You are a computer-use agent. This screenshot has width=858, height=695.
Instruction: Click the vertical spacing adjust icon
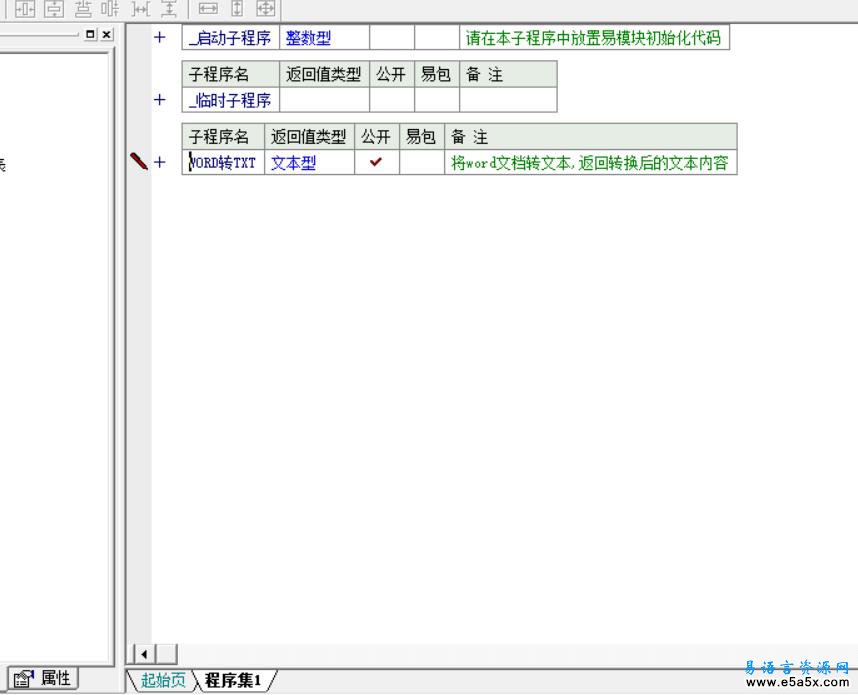click(169, 9)
